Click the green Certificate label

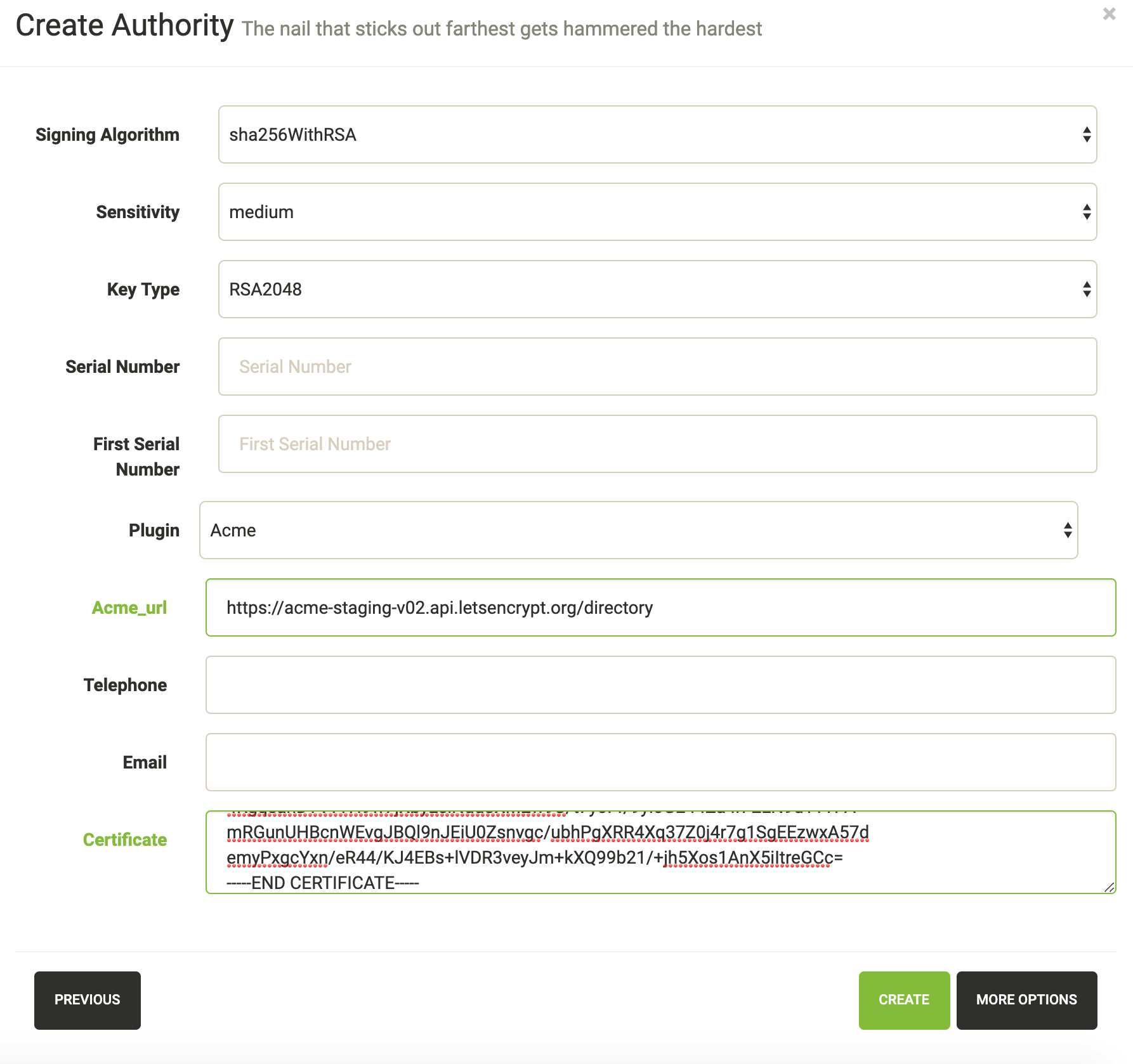(x=124, y=839)
